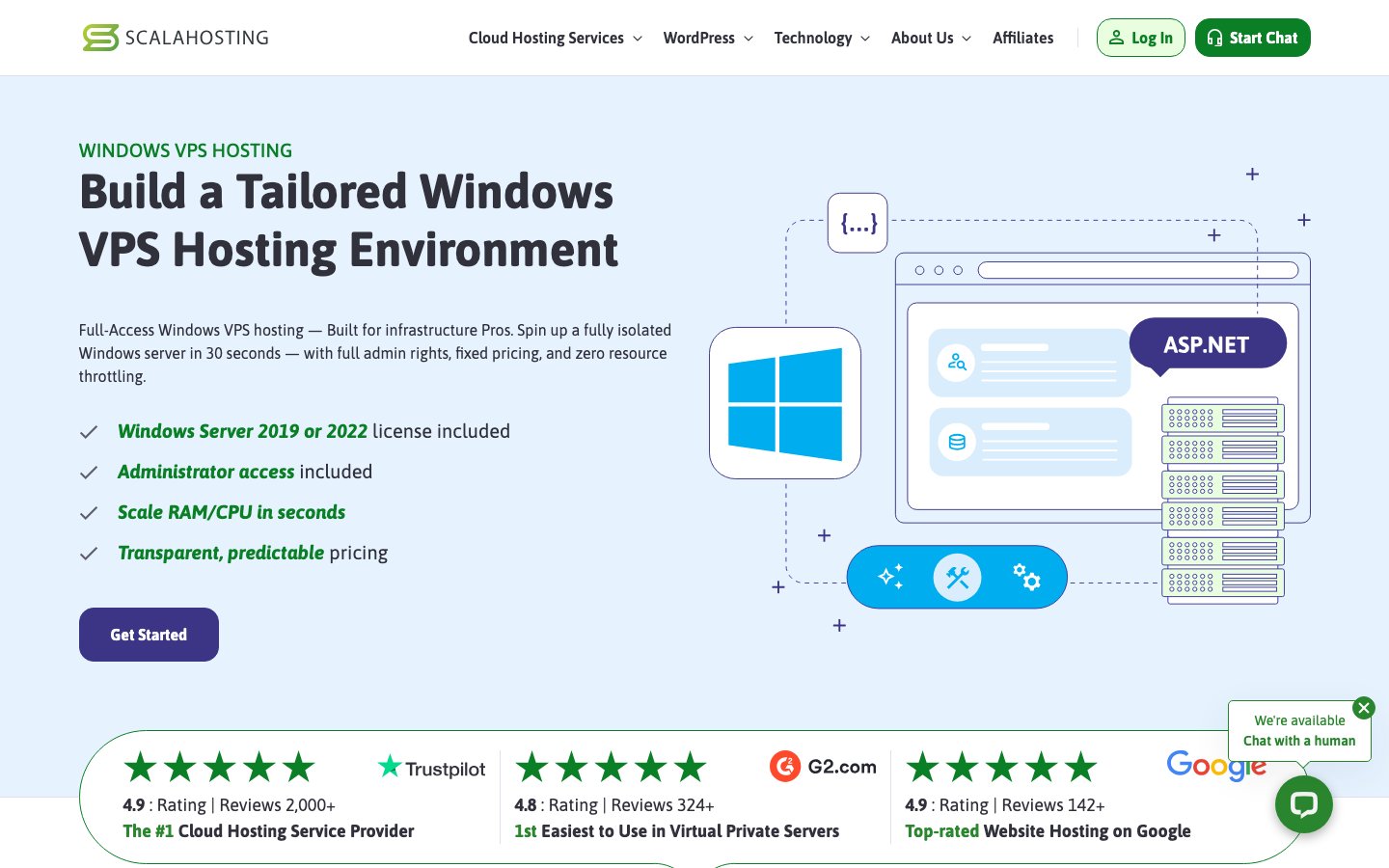Click the Google five-star rating
Viewport: 1389px width, 868px height.
point(1002,768)
